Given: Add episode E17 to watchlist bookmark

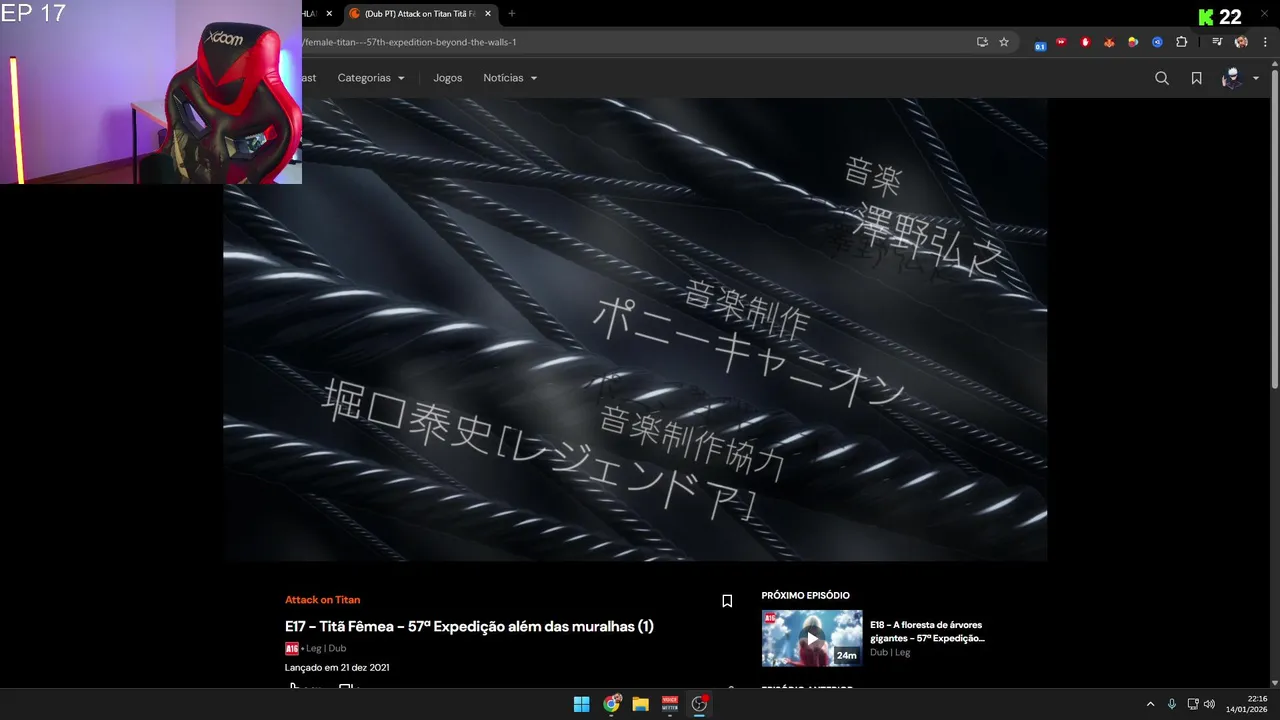Looking at the screenshot, I should pyautogui.click(x=727, y=601).
